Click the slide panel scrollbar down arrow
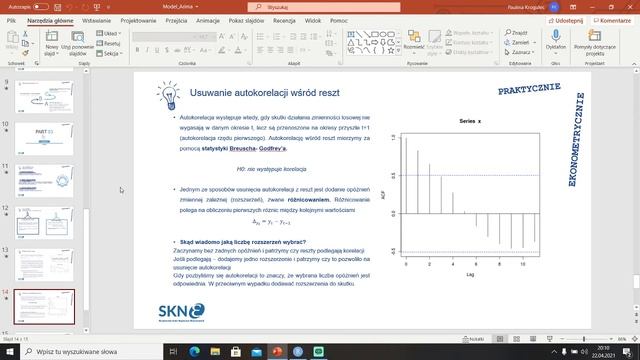Screen dimensions: 640x360 click(86, 330)
